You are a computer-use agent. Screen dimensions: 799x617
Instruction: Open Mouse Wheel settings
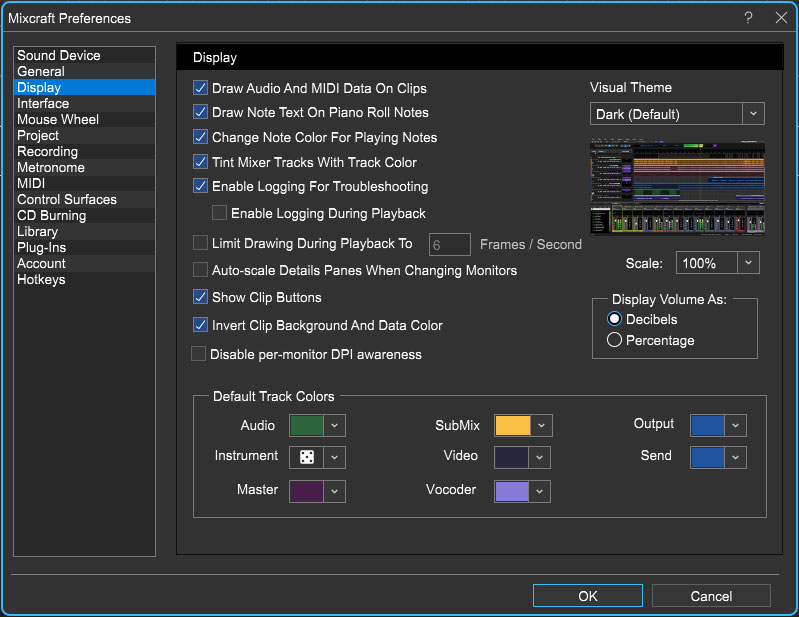tap(84, 119)
